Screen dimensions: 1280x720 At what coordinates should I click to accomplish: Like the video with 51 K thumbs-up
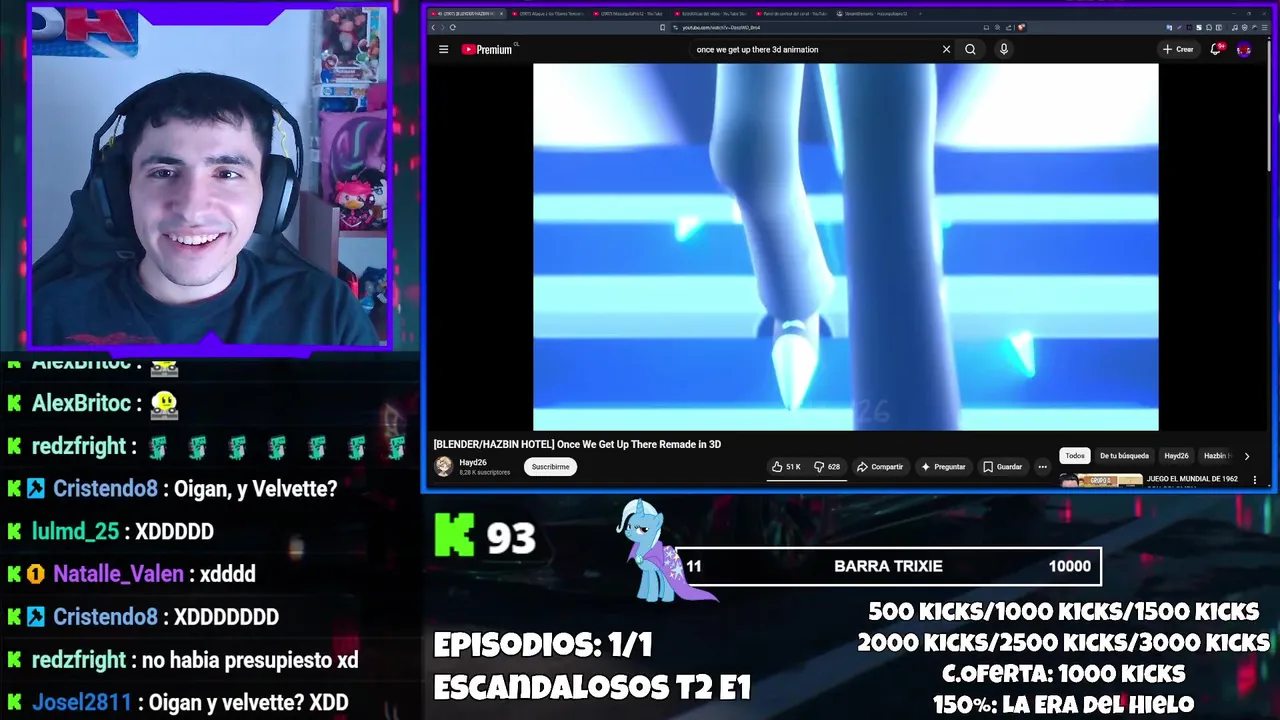point(786,467)
